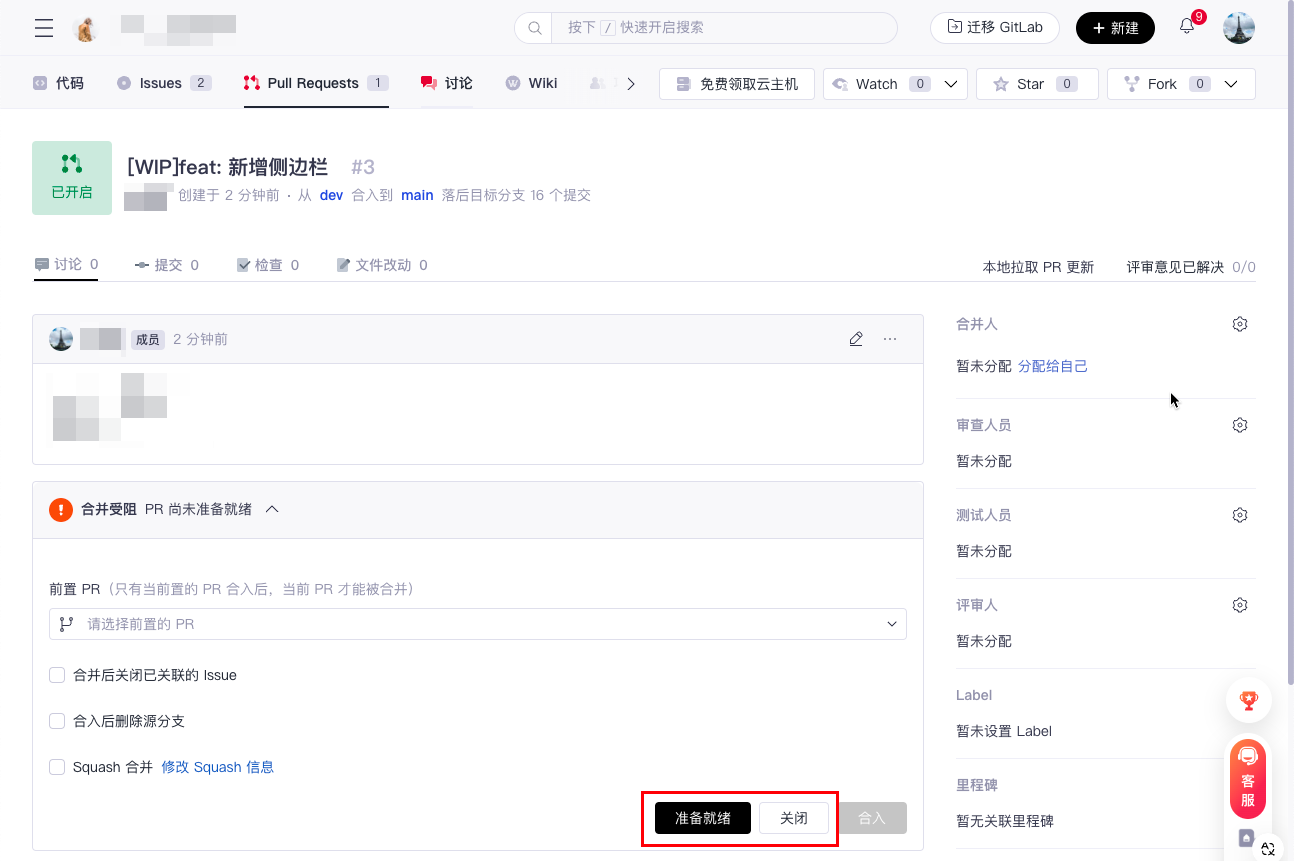The width and height of the screenshot is (1294, 861).
Task: Click the 分配给自己 link
Action: click(x=1053, y=366)
